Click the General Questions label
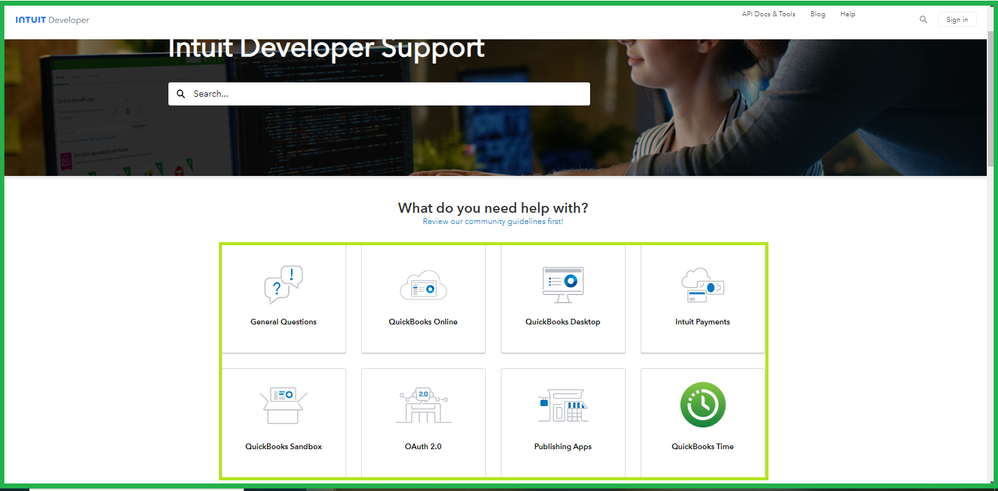This screenshot has height=491, width=998. click(x=283, y=322)
